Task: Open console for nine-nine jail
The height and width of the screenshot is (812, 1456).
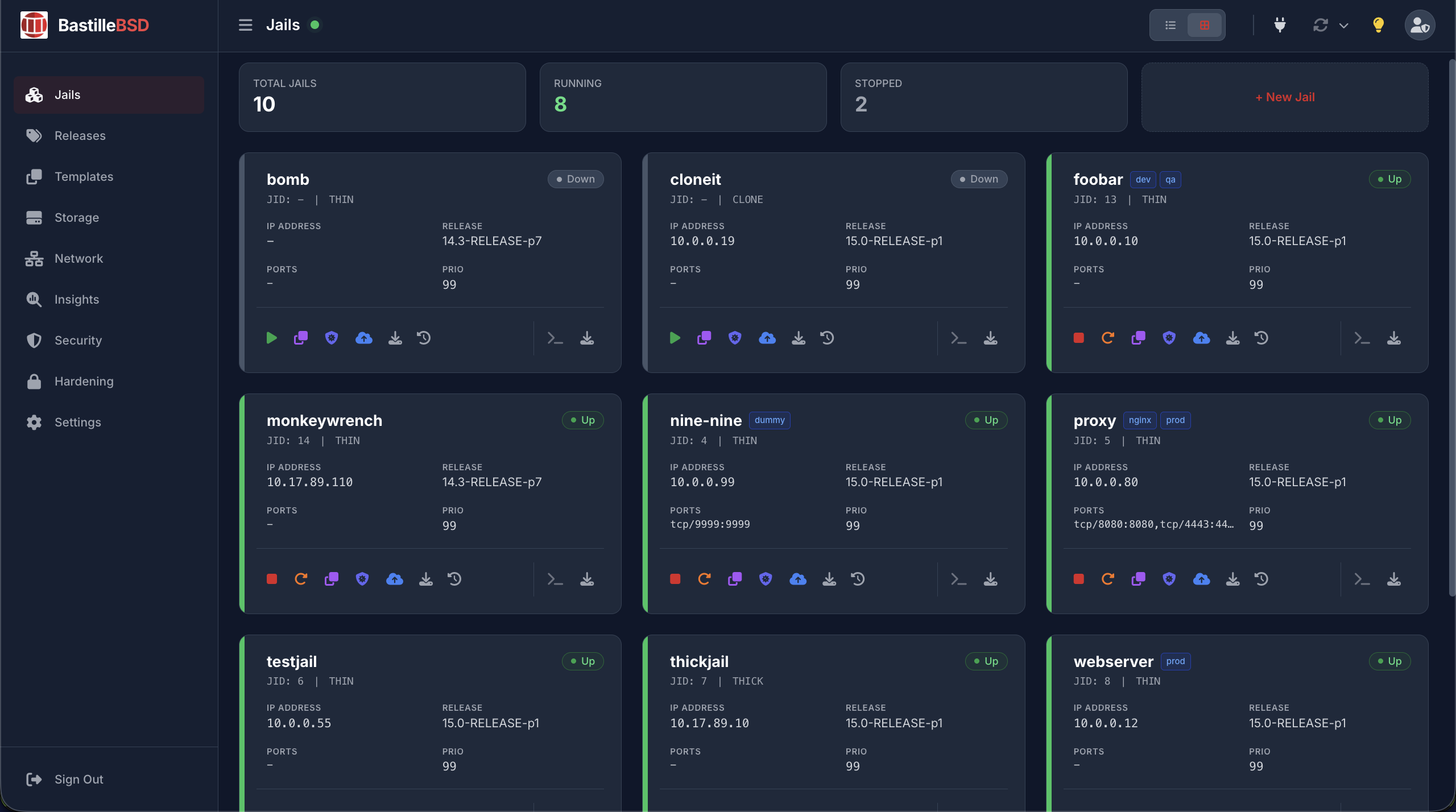Action: [958, 579]
